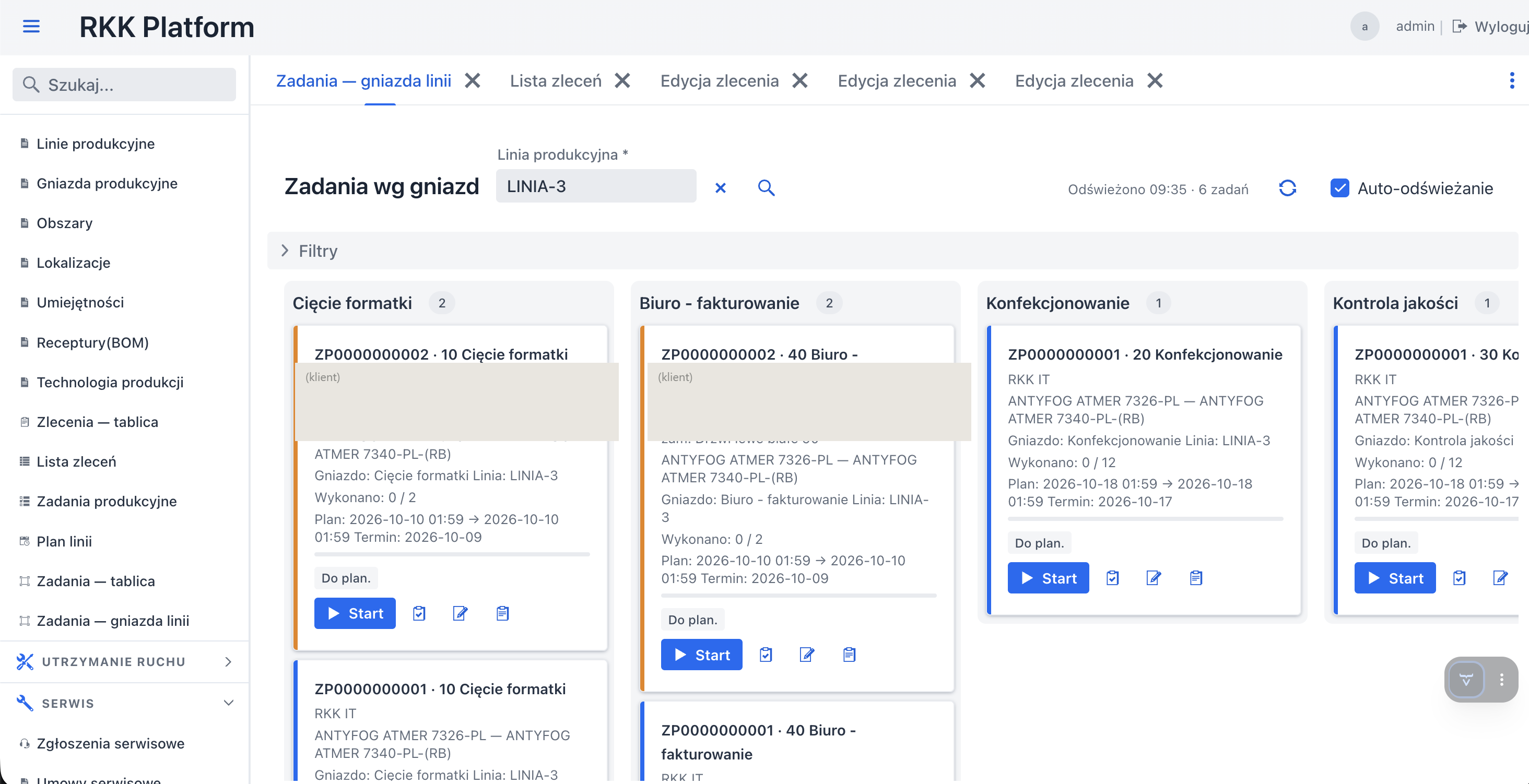Open Umiejętności in the sidebar
Image resolution: width=1529 pixels, height=784 pixels.
click(80, 303)
